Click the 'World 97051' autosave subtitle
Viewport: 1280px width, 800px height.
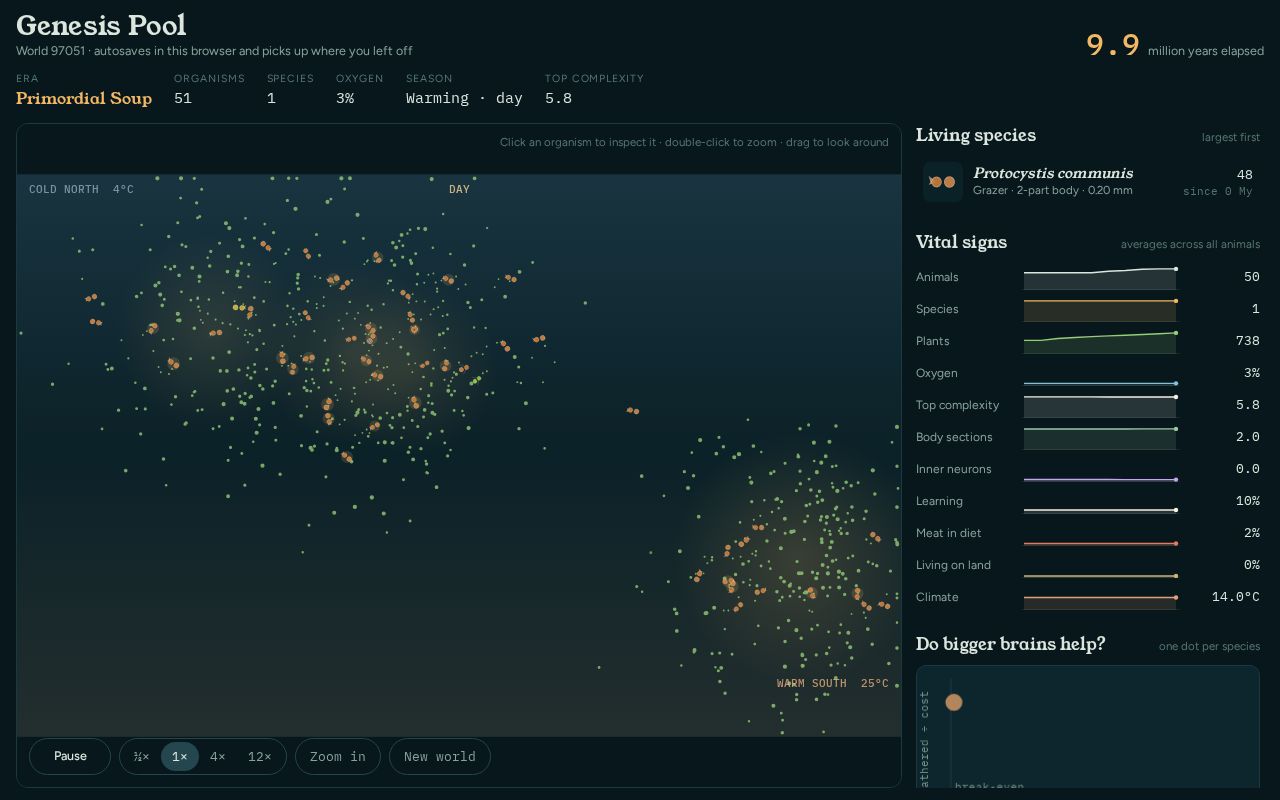[214, 51]
